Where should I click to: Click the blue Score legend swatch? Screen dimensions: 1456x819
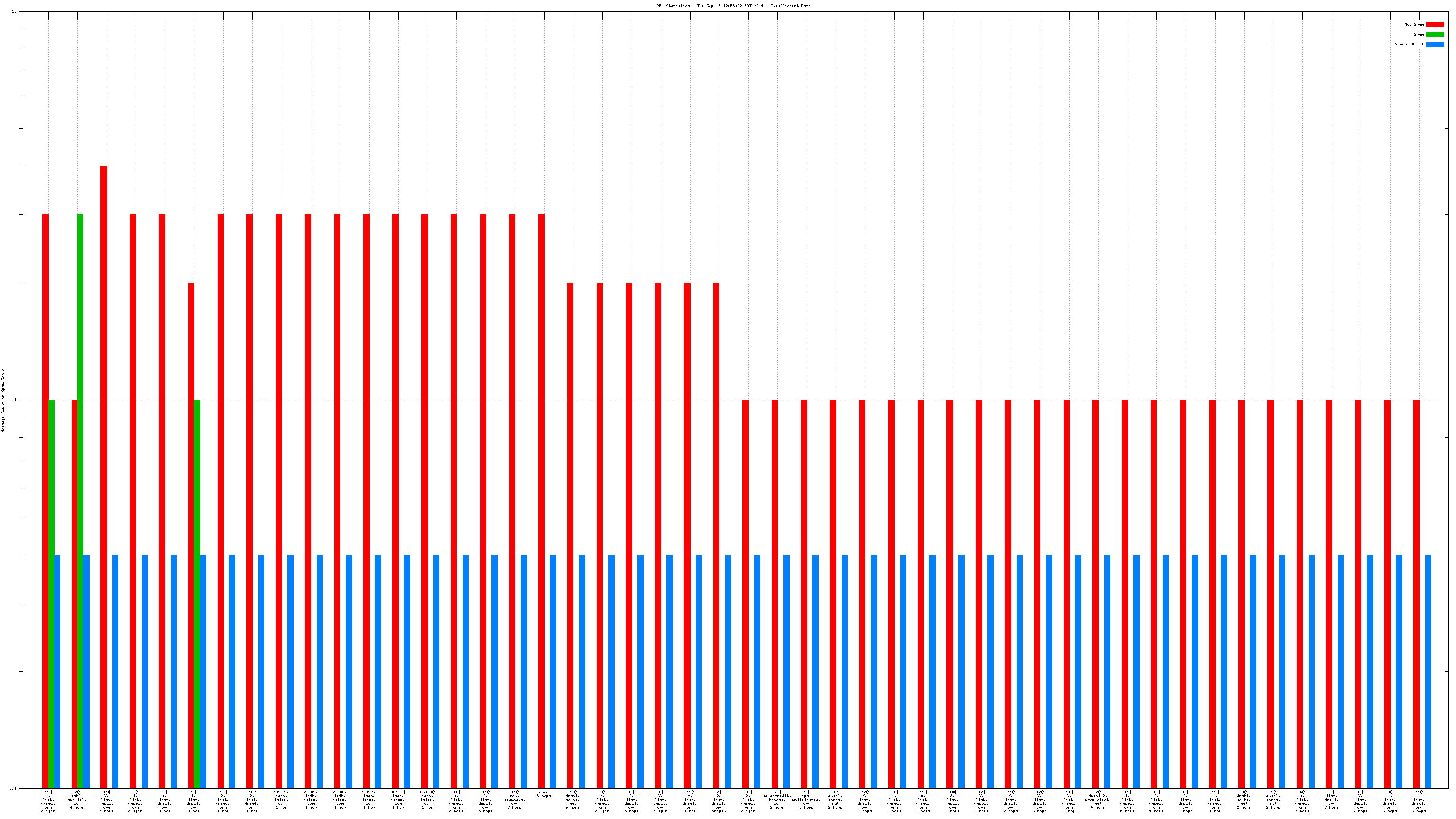[1435, 44]
